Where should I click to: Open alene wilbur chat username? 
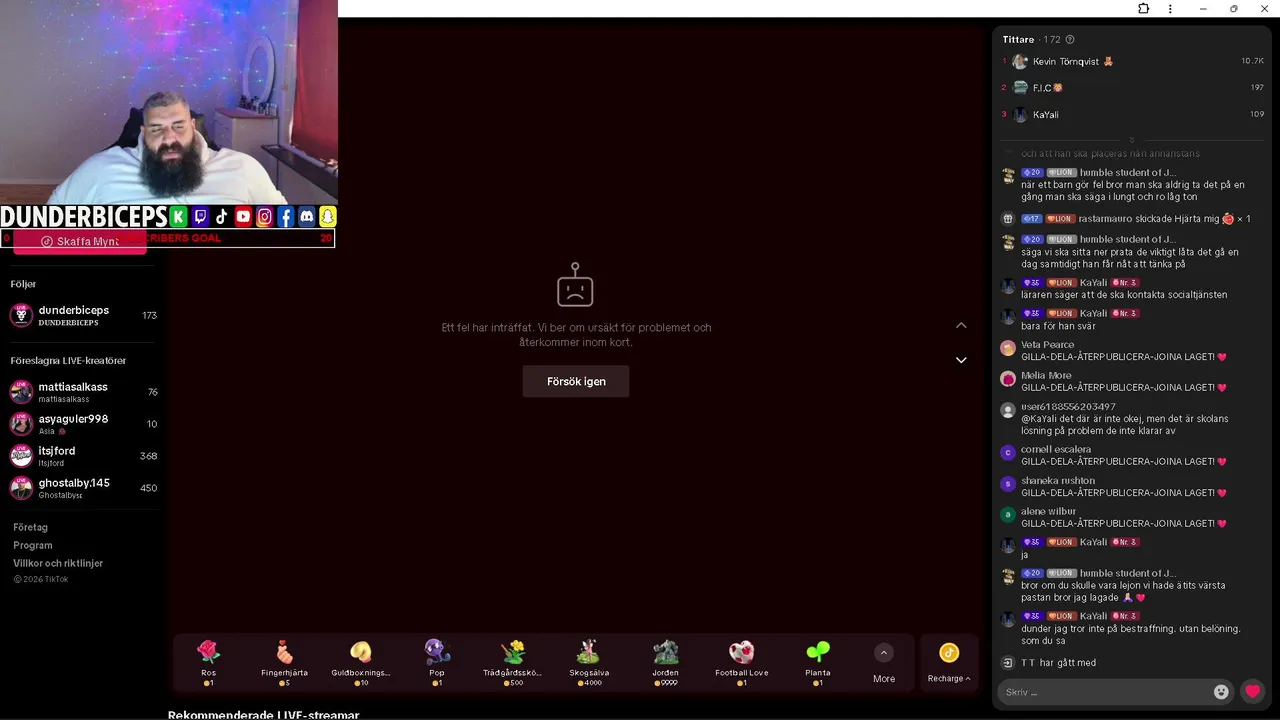(1048, 512)
